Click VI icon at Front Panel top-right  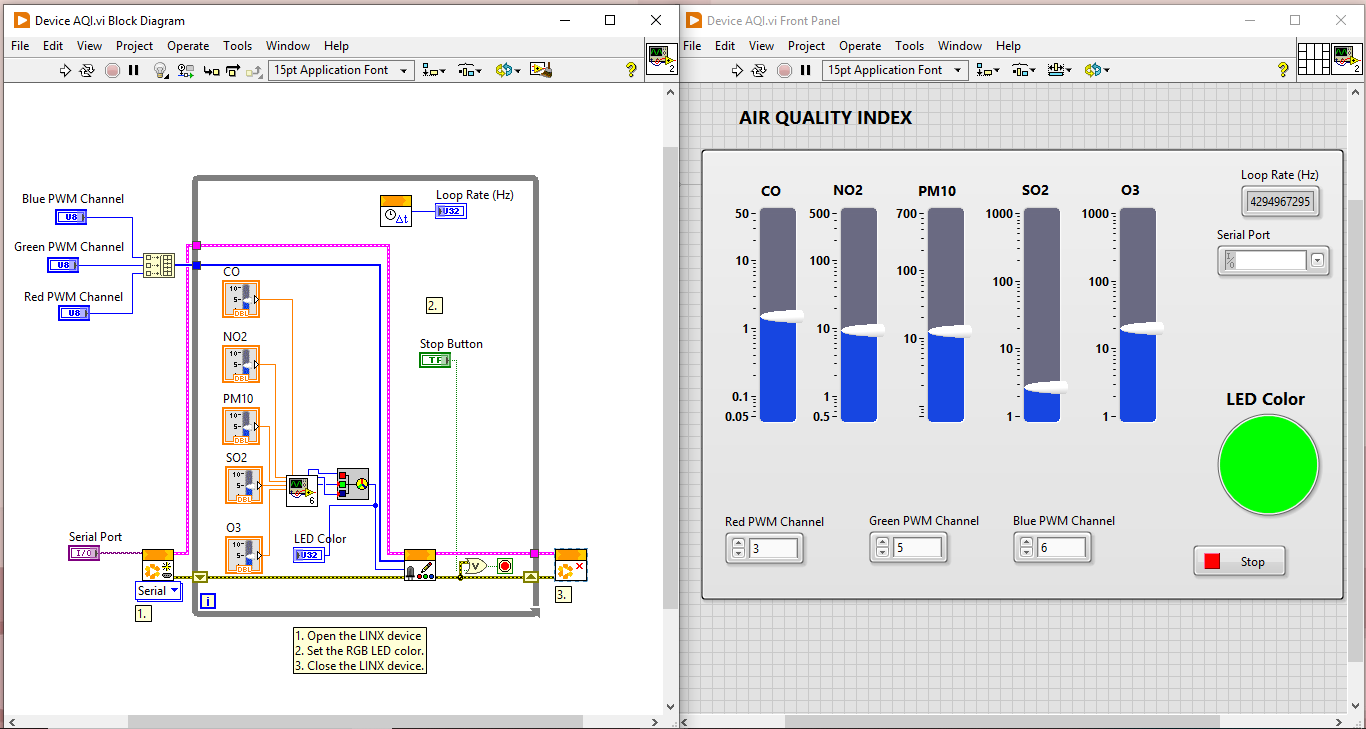1347,59
